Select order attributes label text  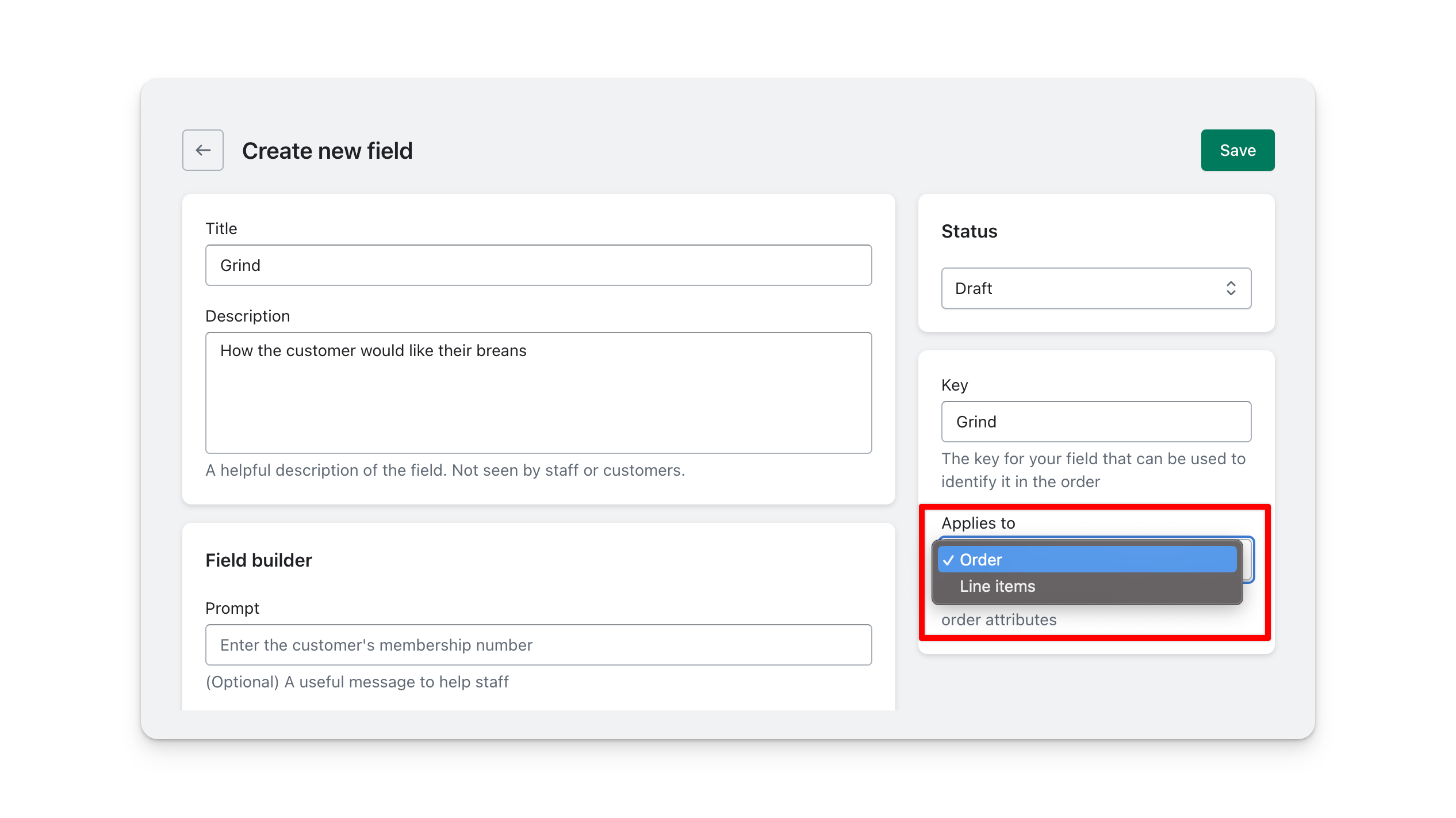click(999, 619)
